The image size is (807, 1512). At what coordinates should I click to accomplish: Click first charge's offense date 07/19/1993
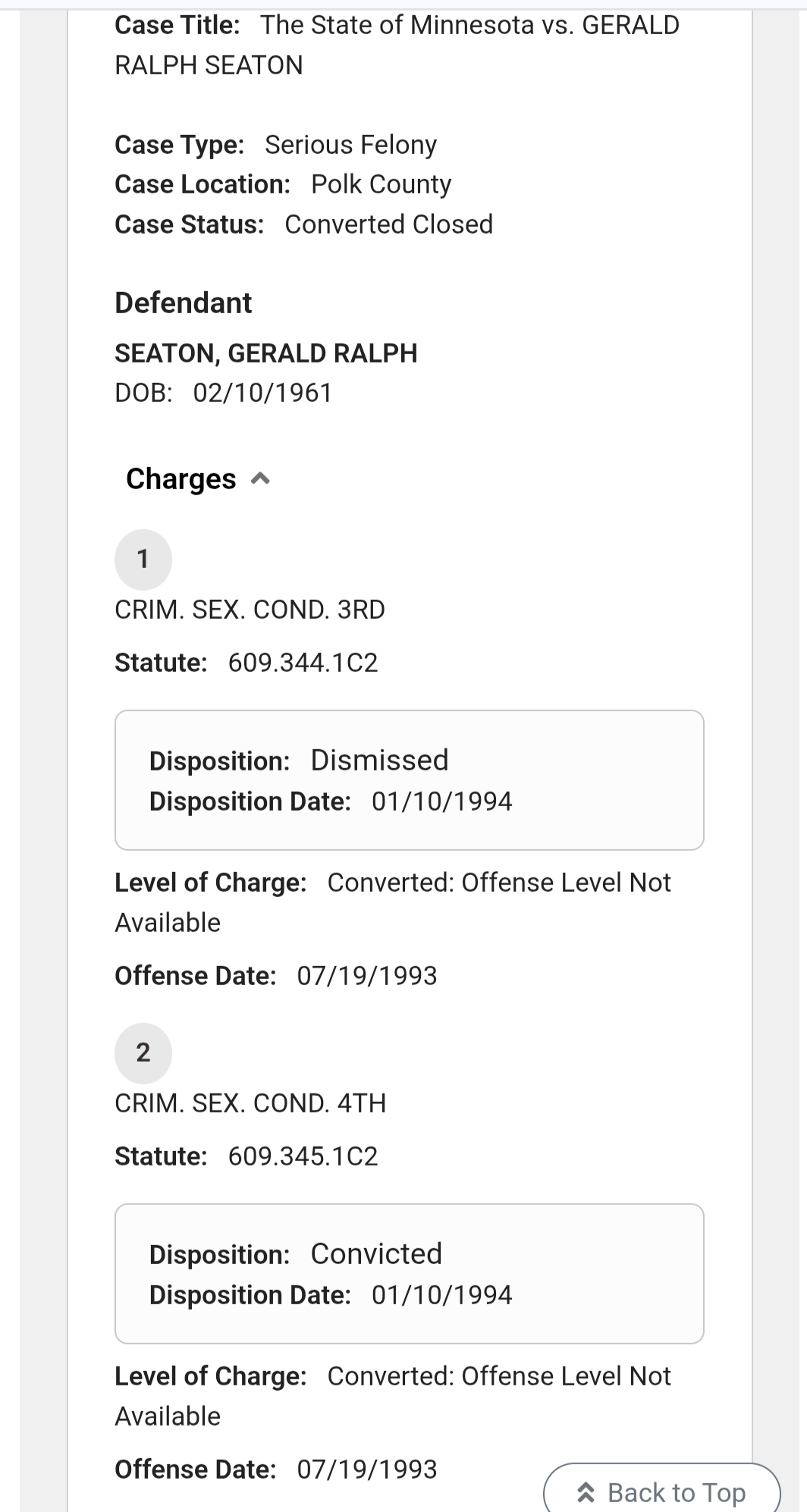coord(366,976)
